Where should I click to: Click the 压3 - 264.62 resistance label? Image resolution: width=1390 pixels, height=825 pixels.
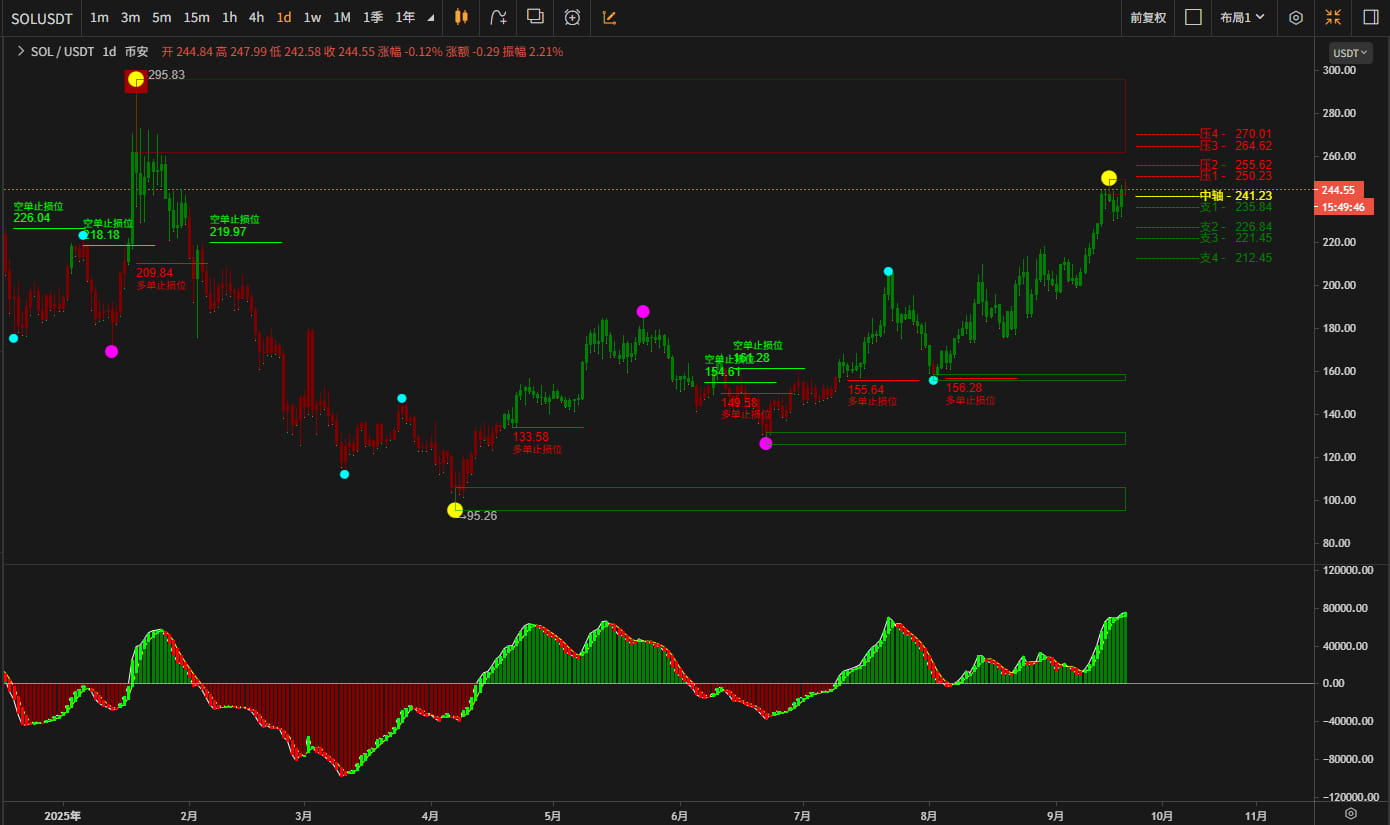[1236, 146]
